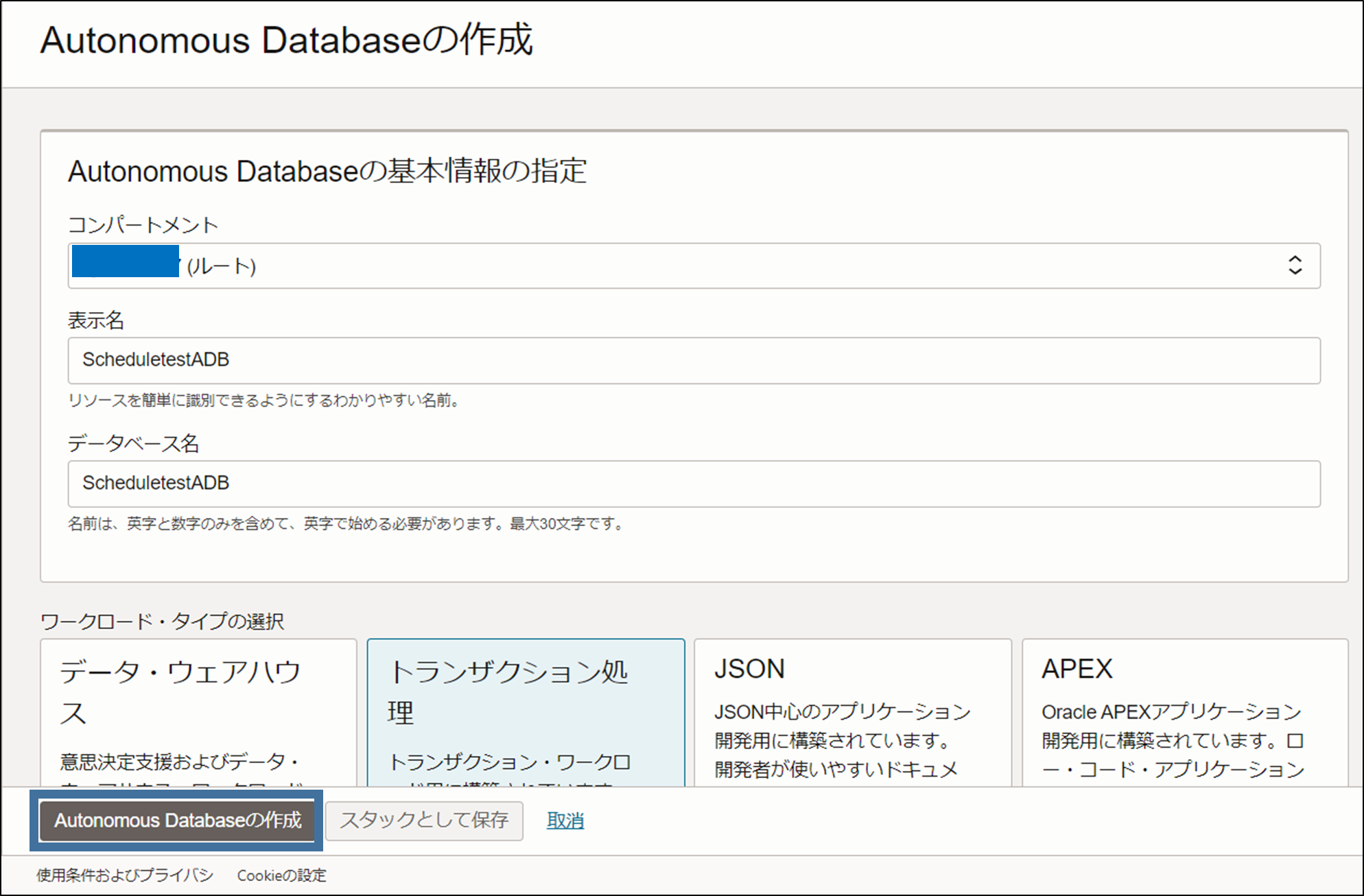
Task: Click the スタックとして保存 button
Action: tap(424, 821)
